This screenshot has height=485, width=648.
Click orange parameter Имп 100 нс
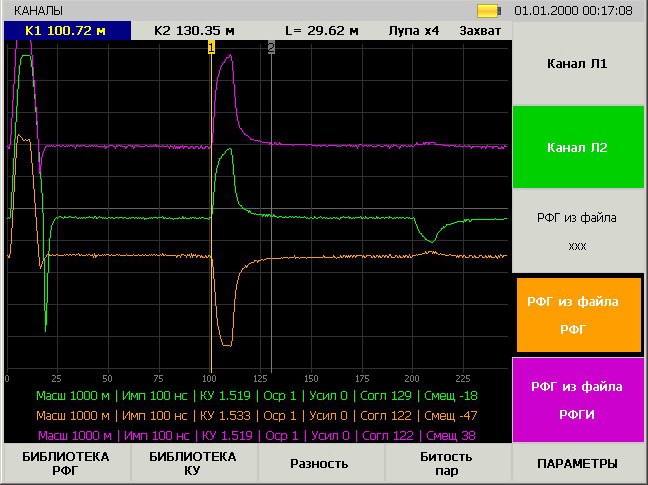point(155,416)
